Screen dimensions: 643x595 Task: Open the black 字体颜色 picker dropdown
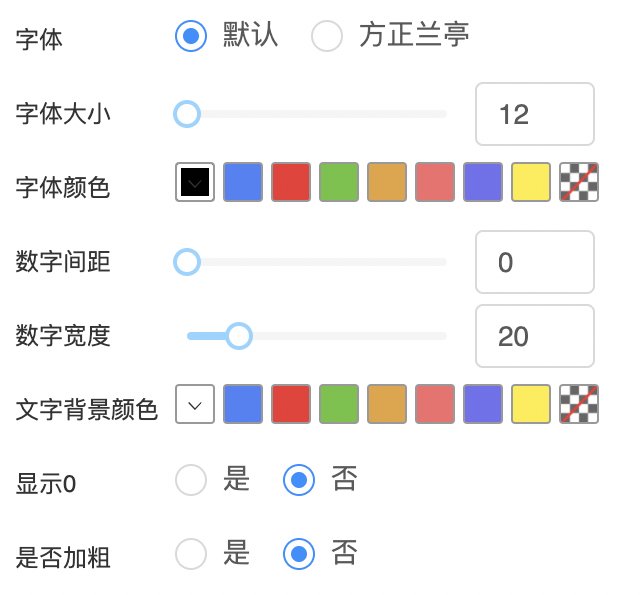(x=195, y=182)
